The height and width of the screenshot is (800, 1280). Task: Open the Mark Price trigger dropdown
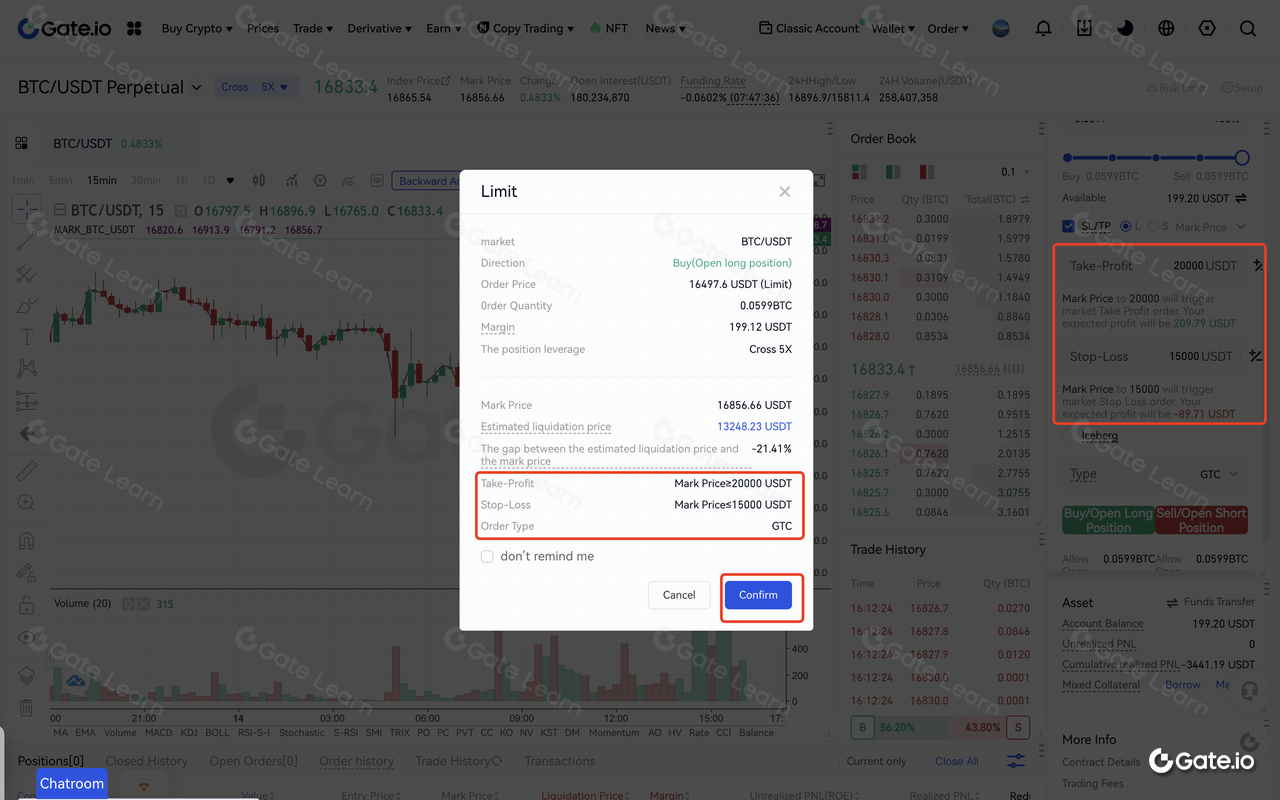click(x=1210, y=227)
